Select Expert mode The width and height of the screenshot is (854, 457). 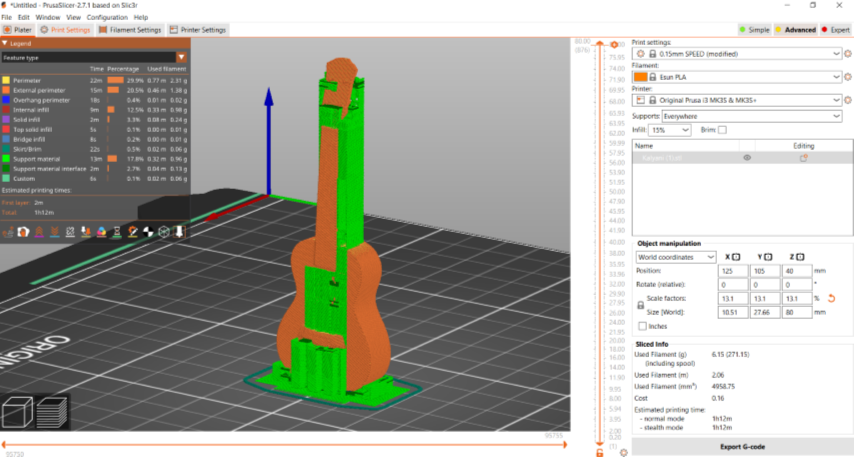tap(835, 30)
